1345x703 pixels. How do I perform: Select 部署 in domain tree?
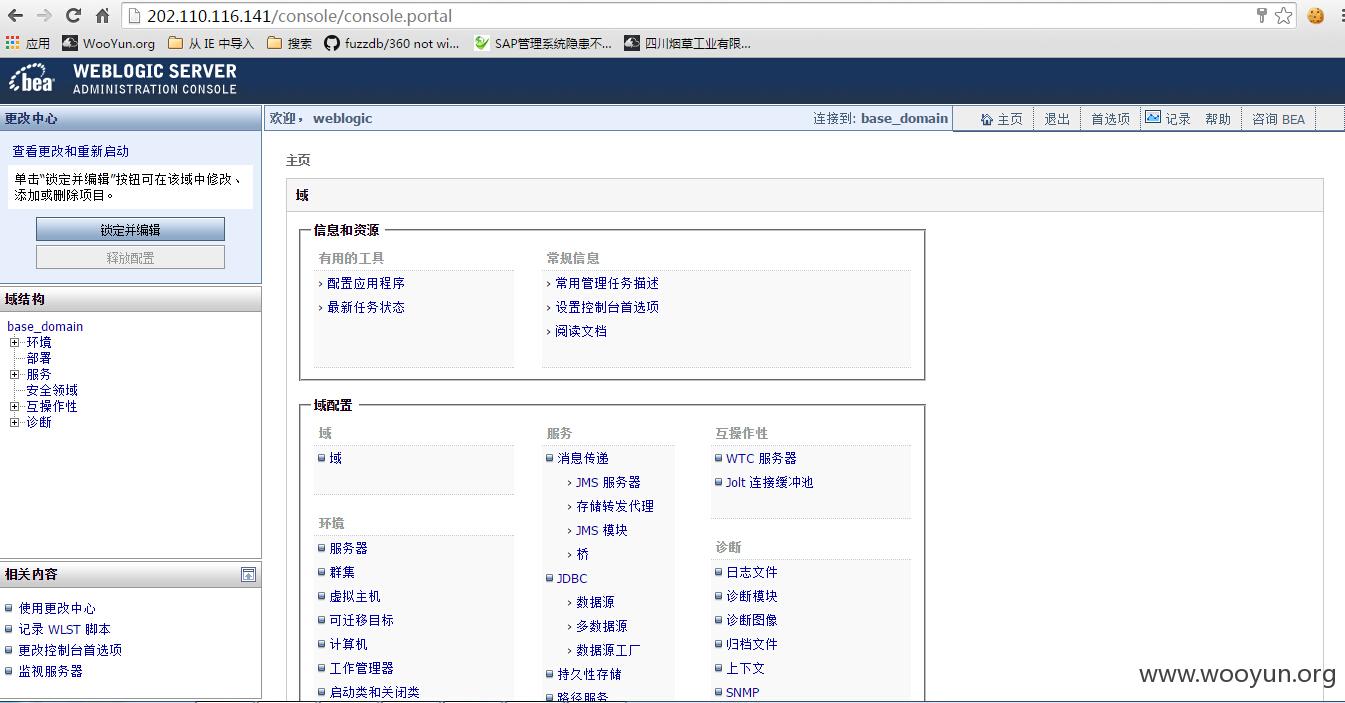39,358
